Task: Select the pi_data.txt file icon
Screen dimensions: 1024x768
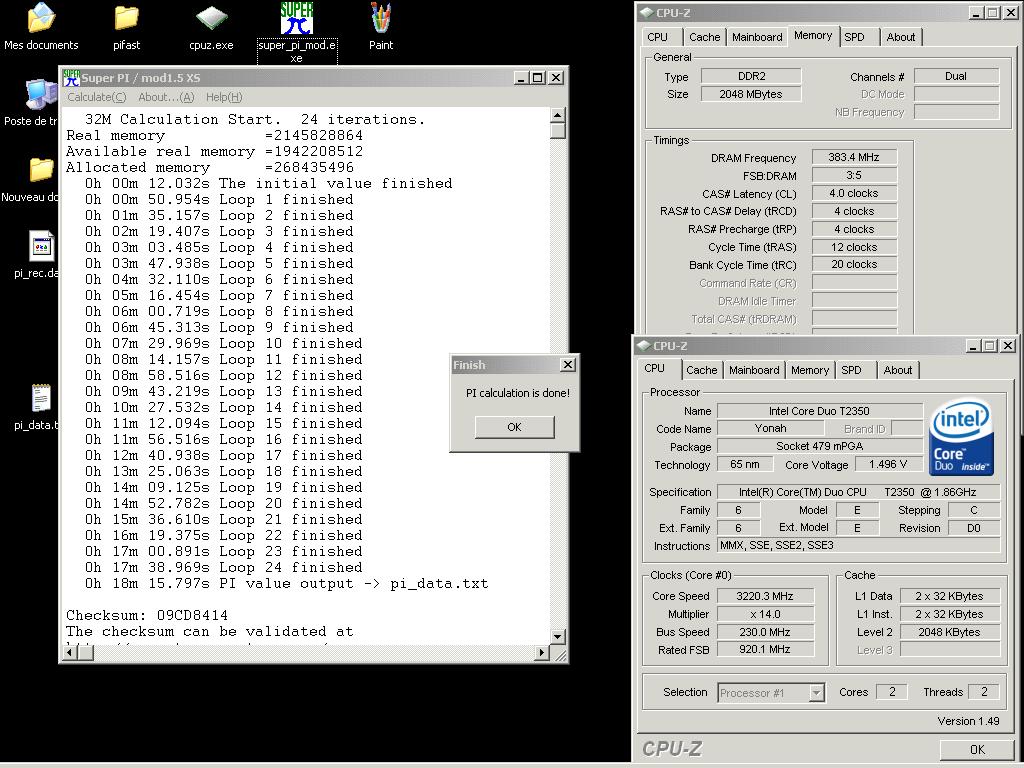Action: coord(41,398)
